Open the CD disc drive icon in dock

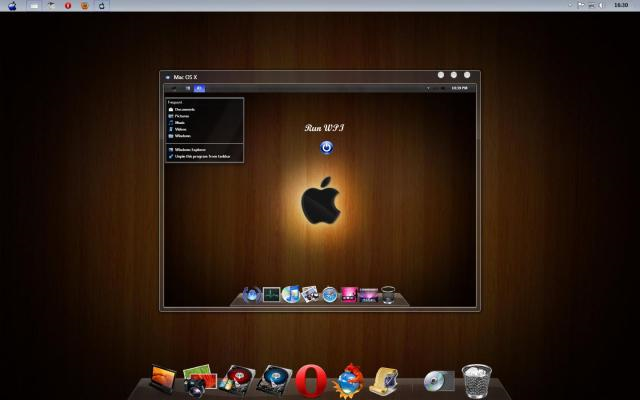coord(438,382)
